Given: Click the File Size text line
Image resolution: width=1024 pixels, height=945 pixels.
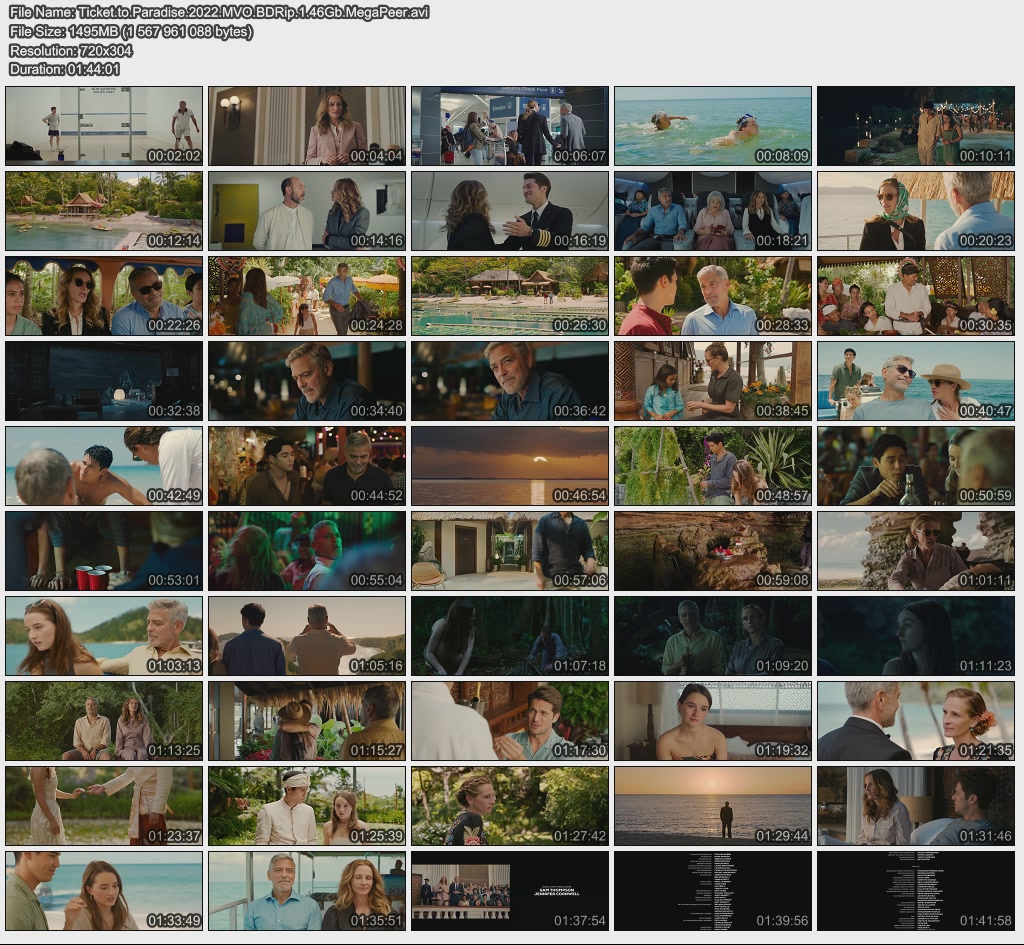Looking at the screenshot, I should coord(130,31).
